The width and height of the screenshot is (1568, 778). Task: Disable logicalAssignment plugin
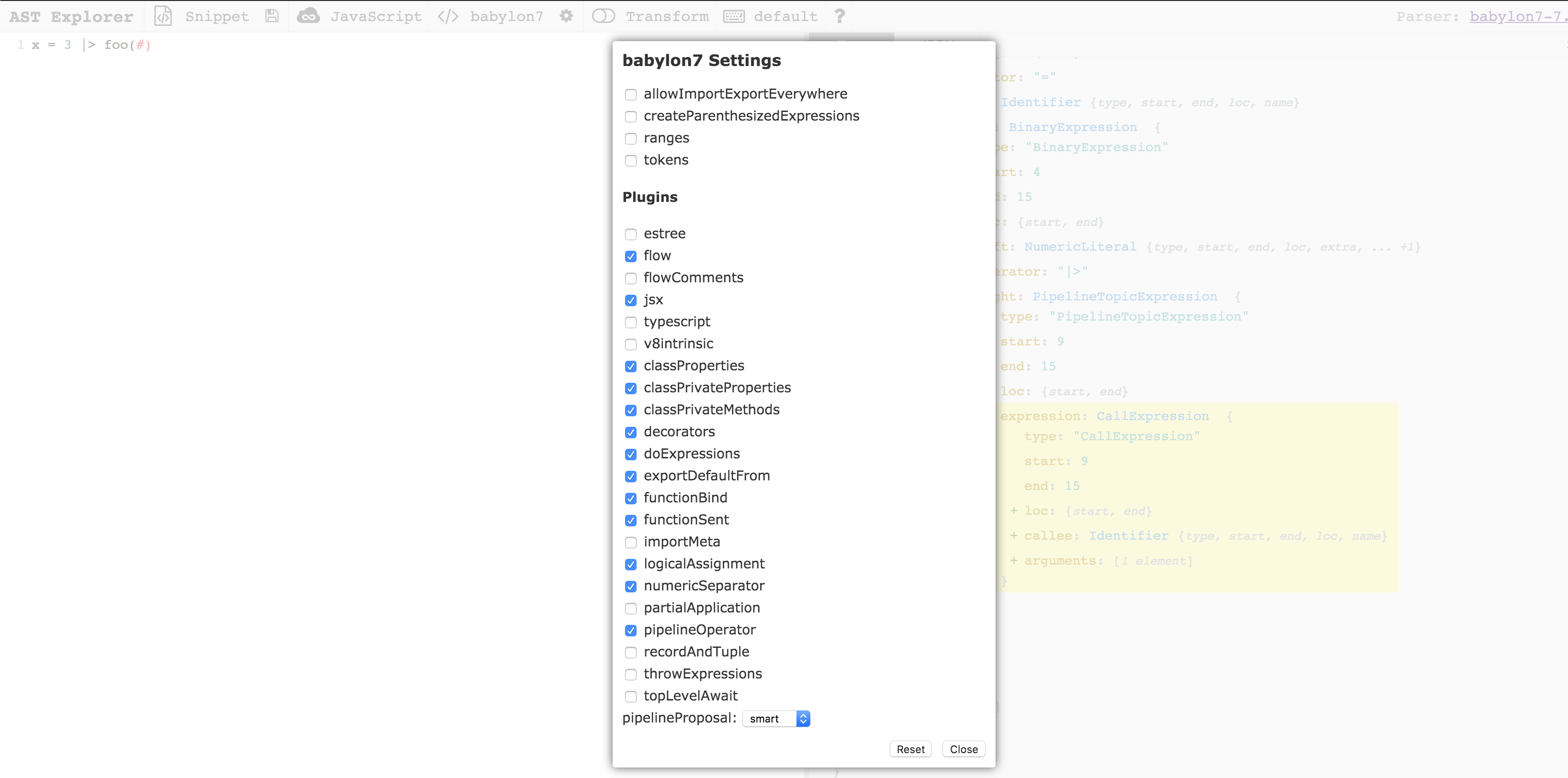631,565
